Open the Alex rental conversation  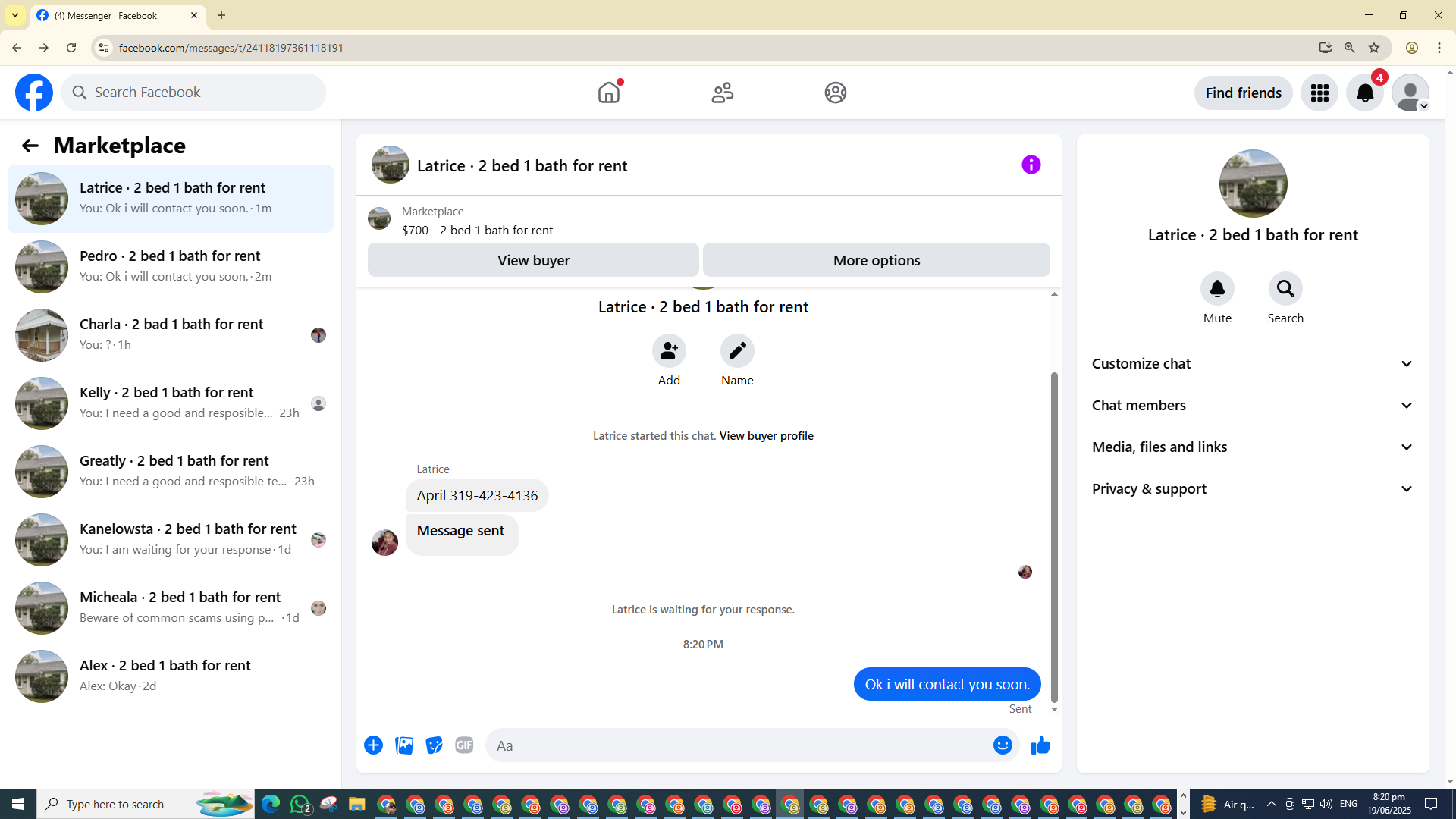click(x=171, y=676)
